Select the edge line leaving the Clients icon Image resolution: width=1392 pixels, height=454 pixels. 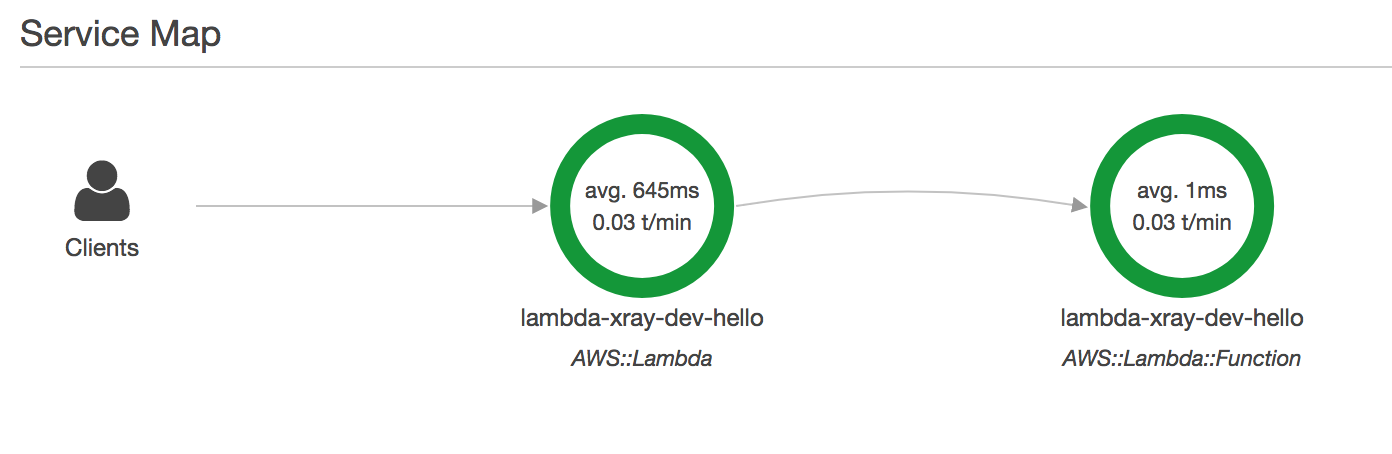tap(365, 206)
